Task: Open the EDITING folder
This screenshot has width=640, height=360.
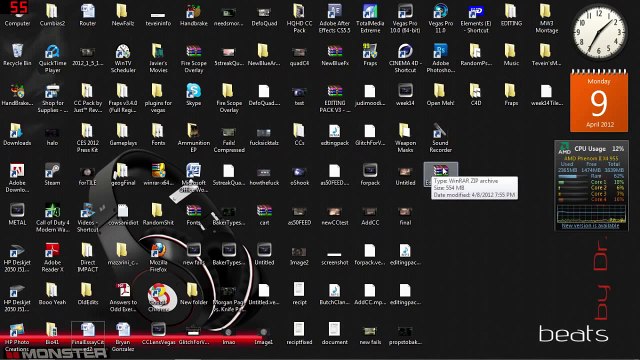Action: click(511, 15)
